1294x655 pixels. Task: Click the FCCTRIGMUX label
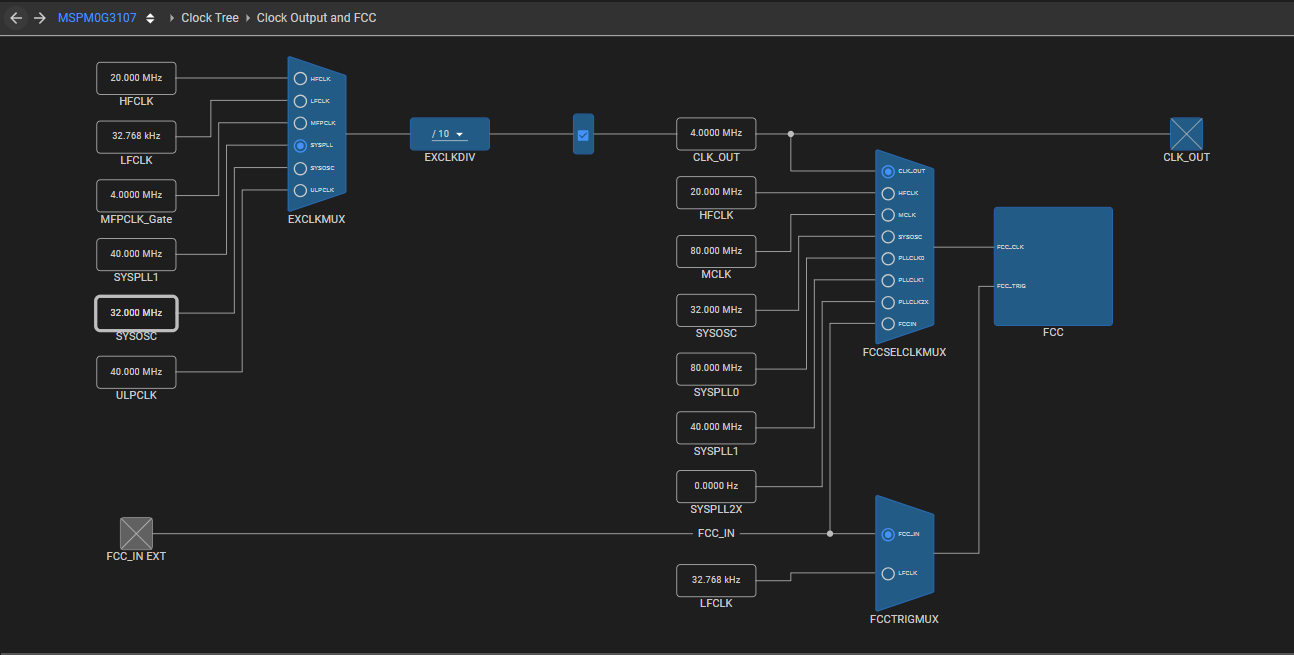click(904, 619)
